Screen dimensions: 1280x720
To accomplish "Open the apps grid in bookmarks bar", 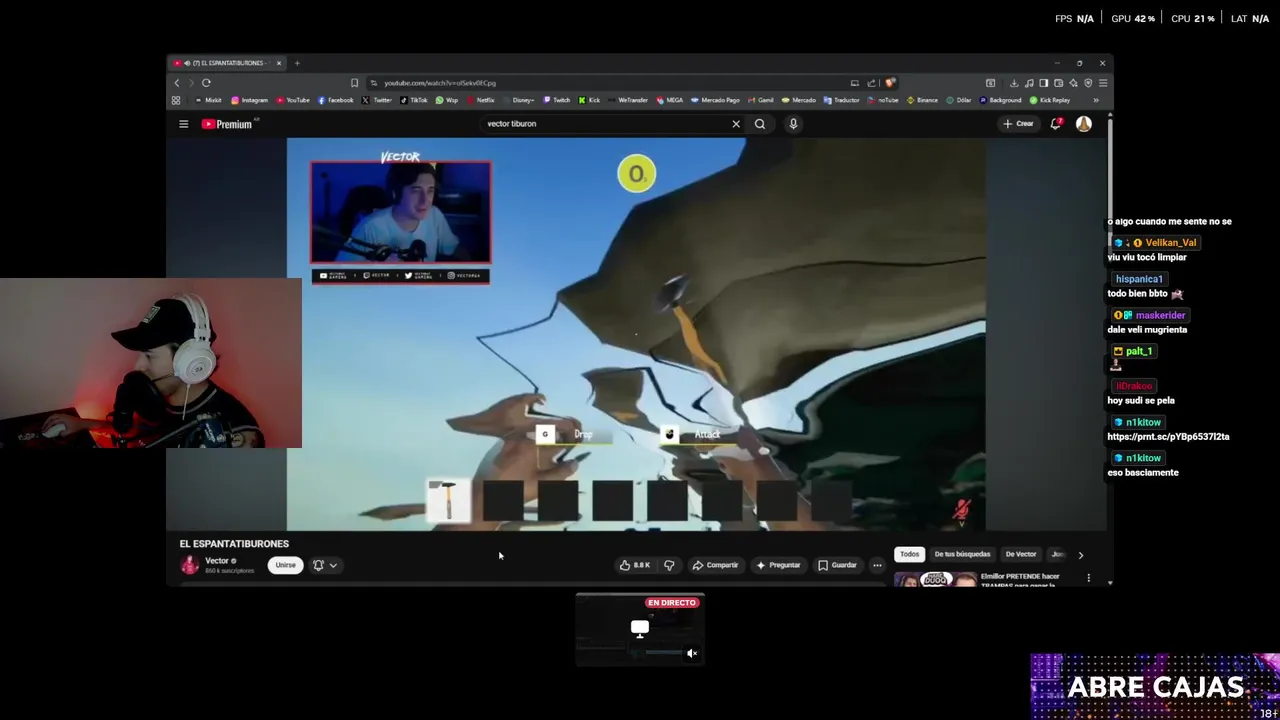I will 176,100.
